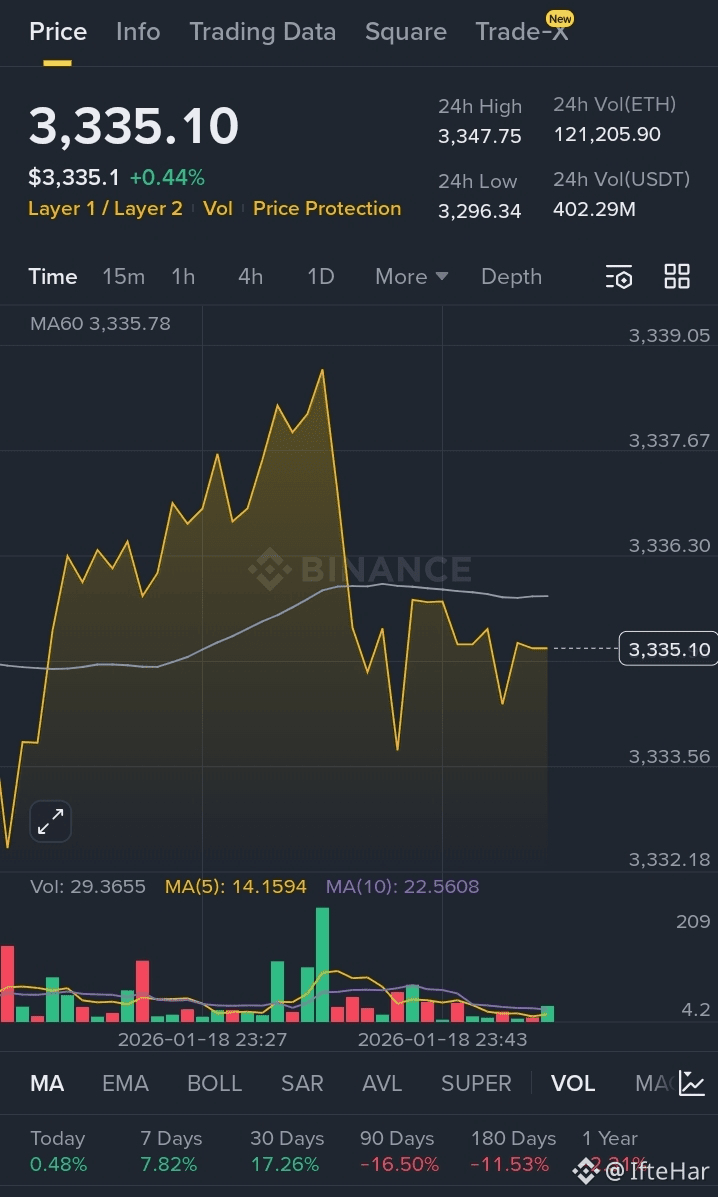Expand chart to fullscreen
Image resolution: width=718 pixels, height=1197 pixels.
pyautogui.click(x=50, y=821)
